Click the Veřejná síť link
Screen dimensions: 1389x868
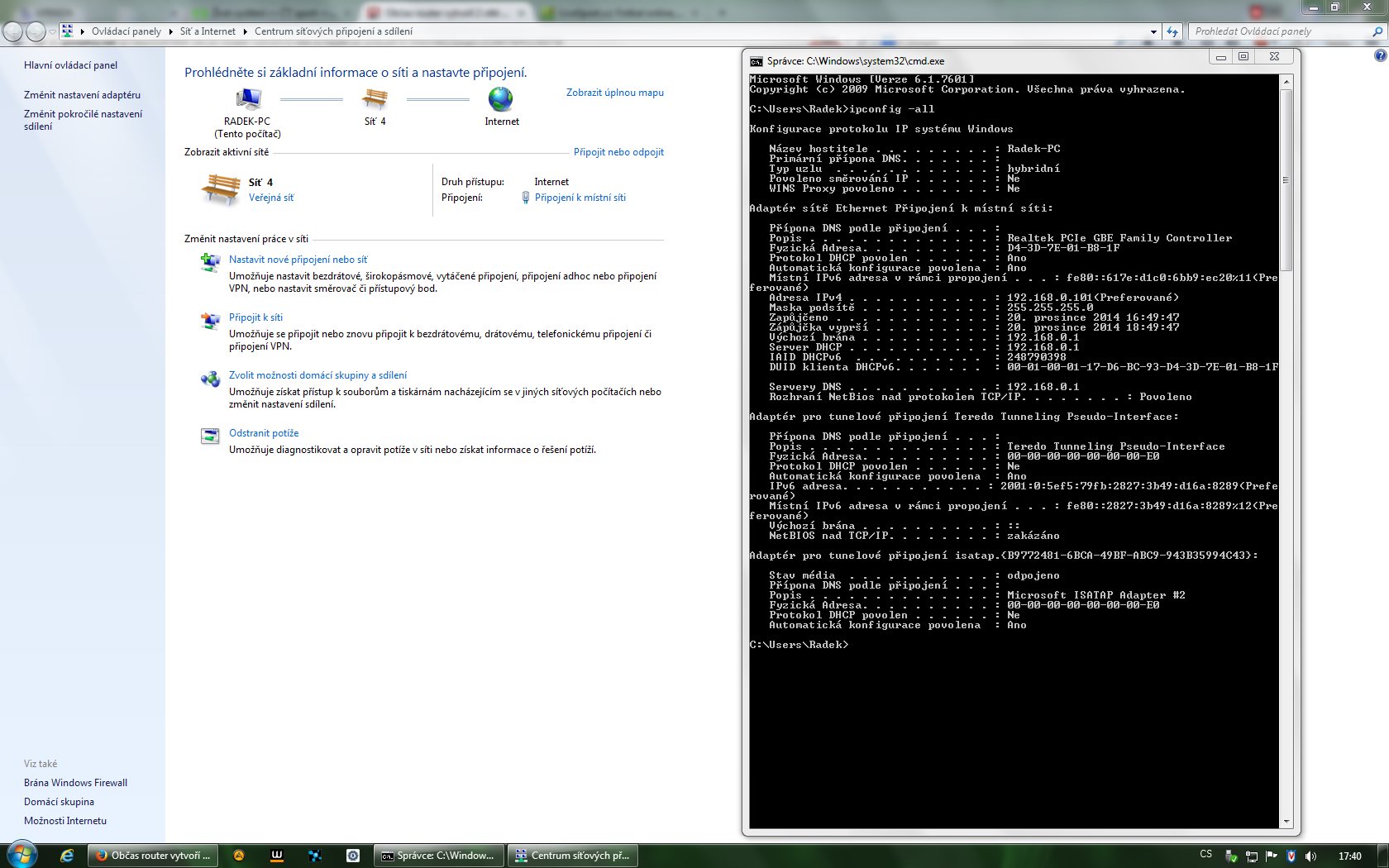pos(271,198)
